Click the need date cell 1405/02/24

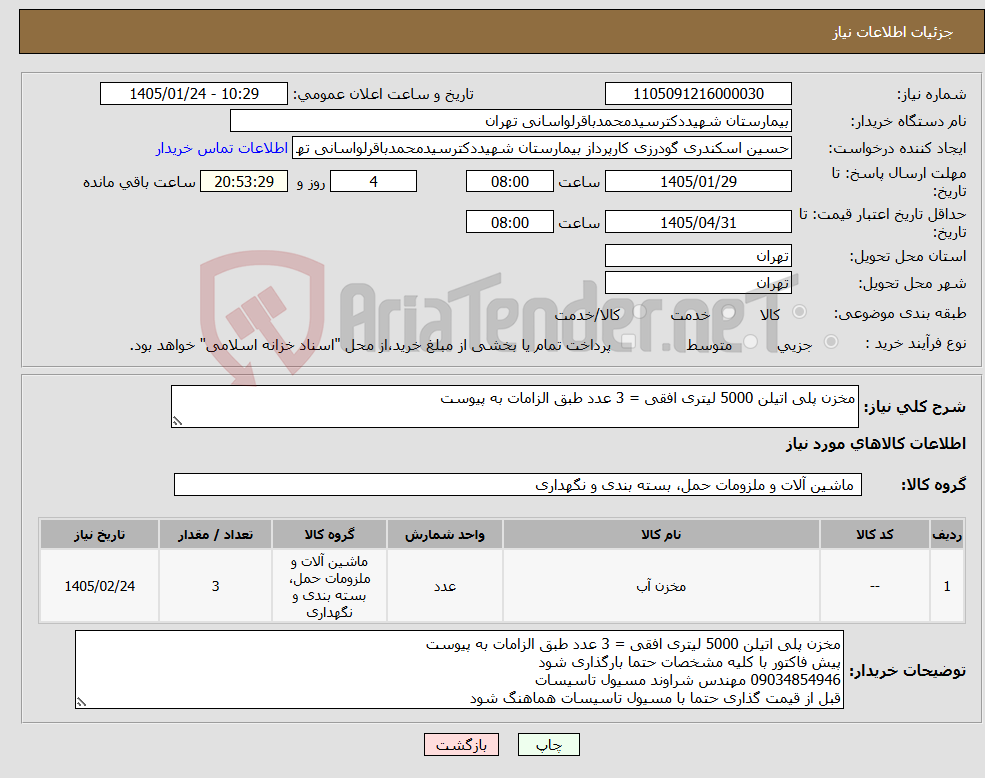99,586
